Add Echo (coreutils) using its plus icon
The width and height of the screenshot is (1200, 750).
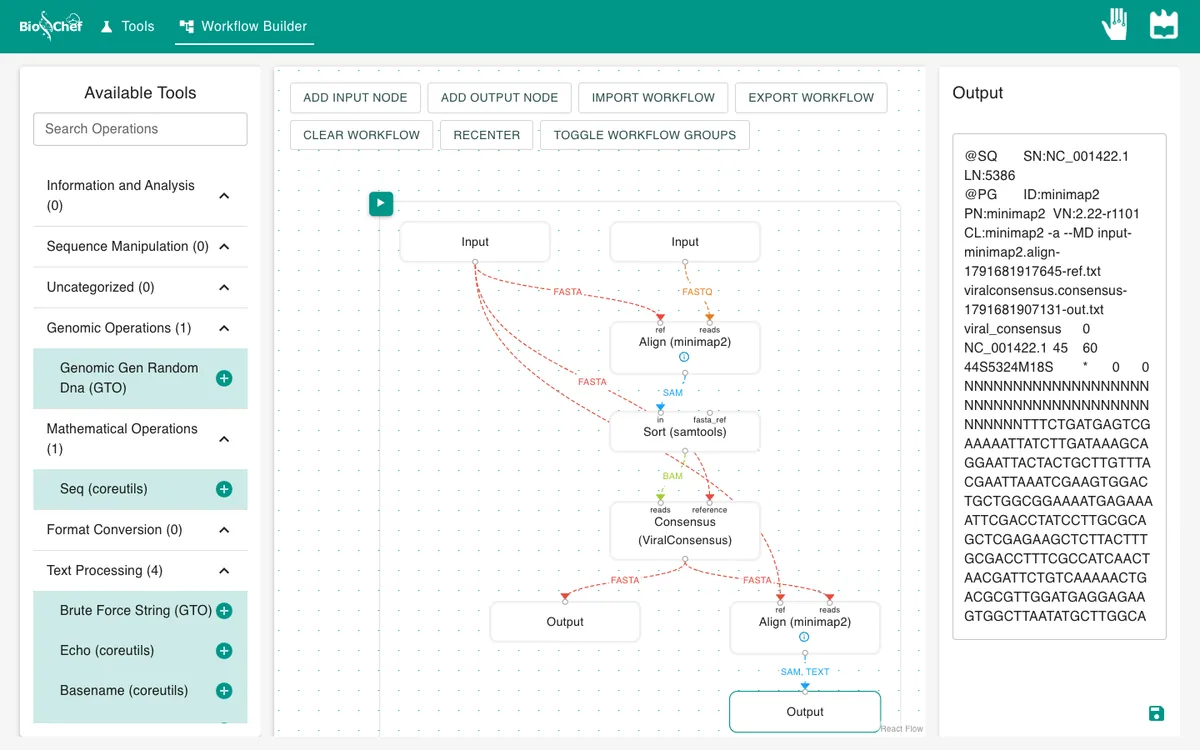tap(224, 651)
